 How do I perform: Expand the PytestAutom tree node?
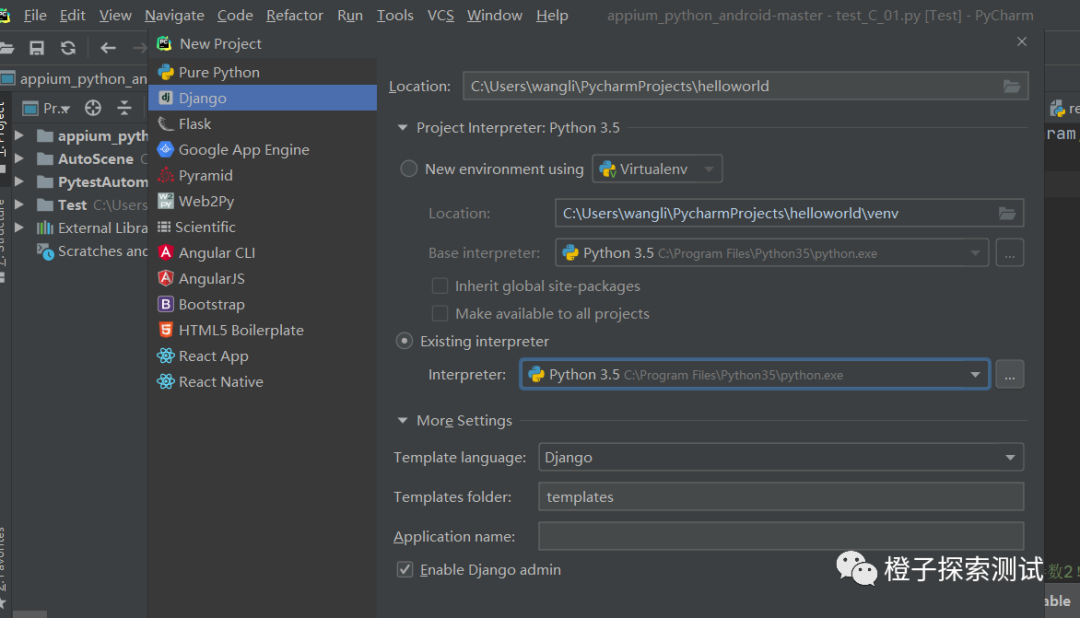coord(19,182)
